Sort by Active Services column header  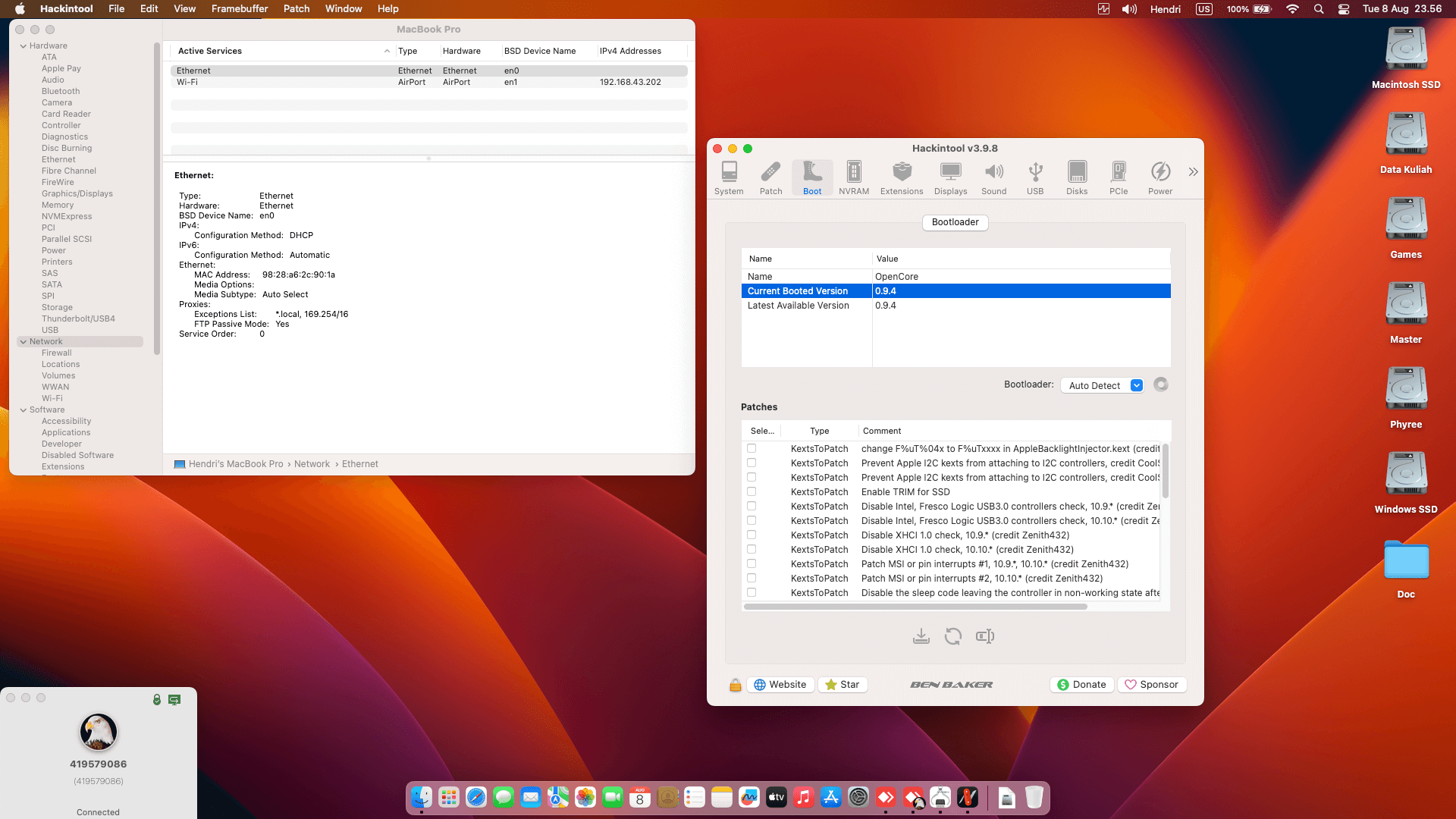[x=282, y=51]
